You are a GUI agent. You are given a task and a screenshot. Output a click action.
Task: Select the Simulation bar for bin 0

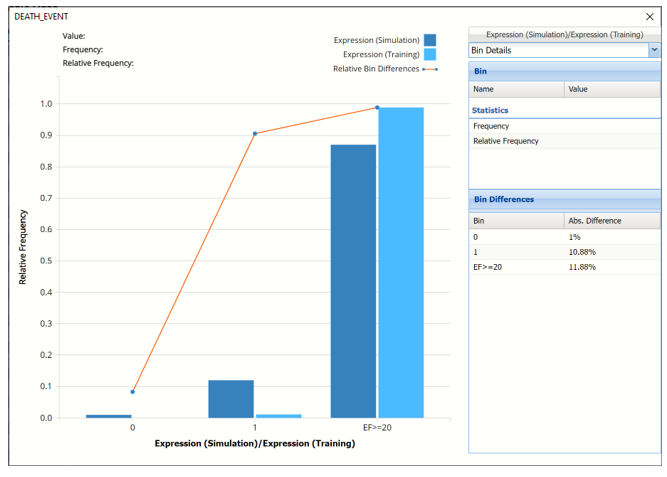click(x=108, y=415)
